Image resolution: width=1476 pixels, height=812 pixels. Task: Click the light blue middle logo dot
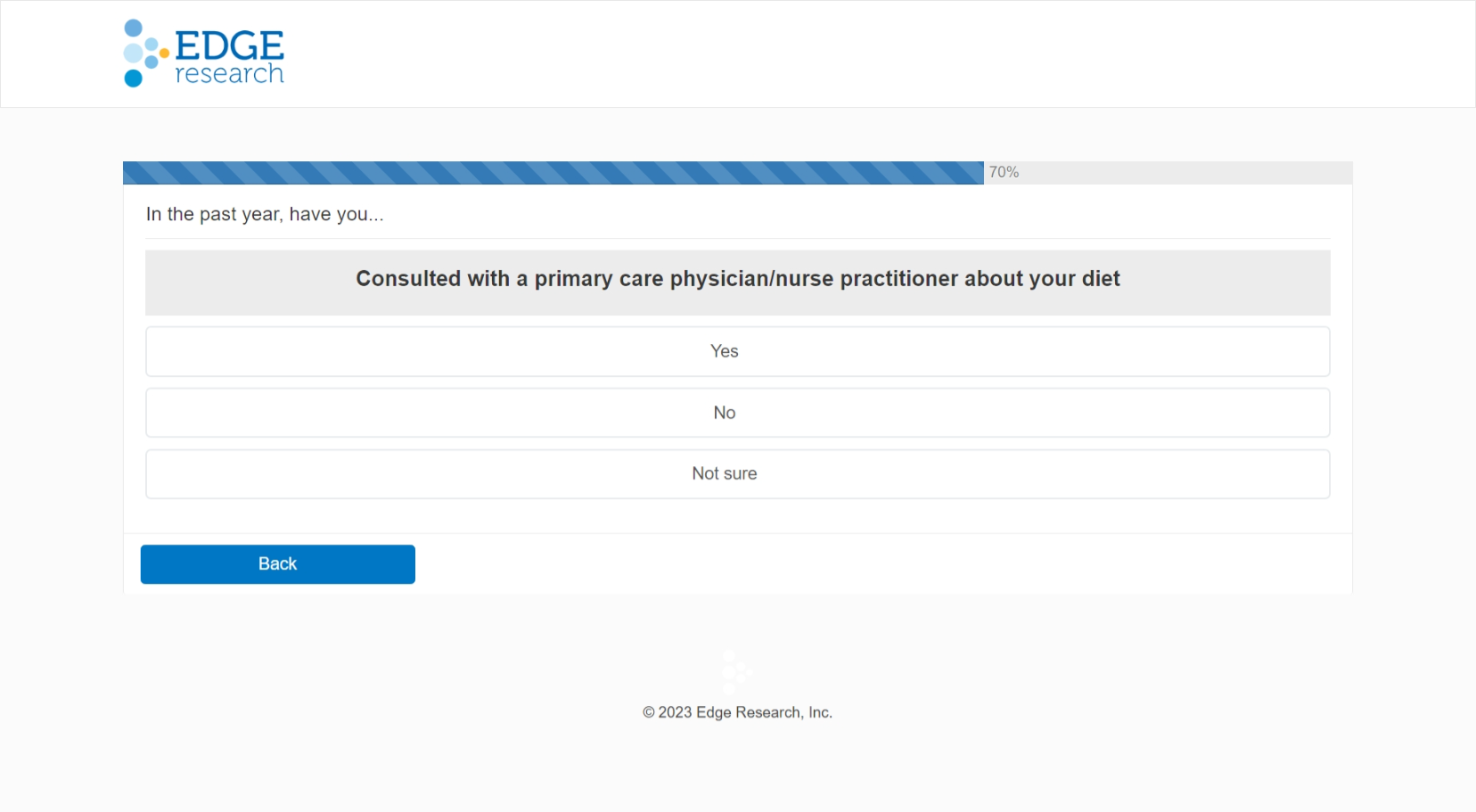133,53
